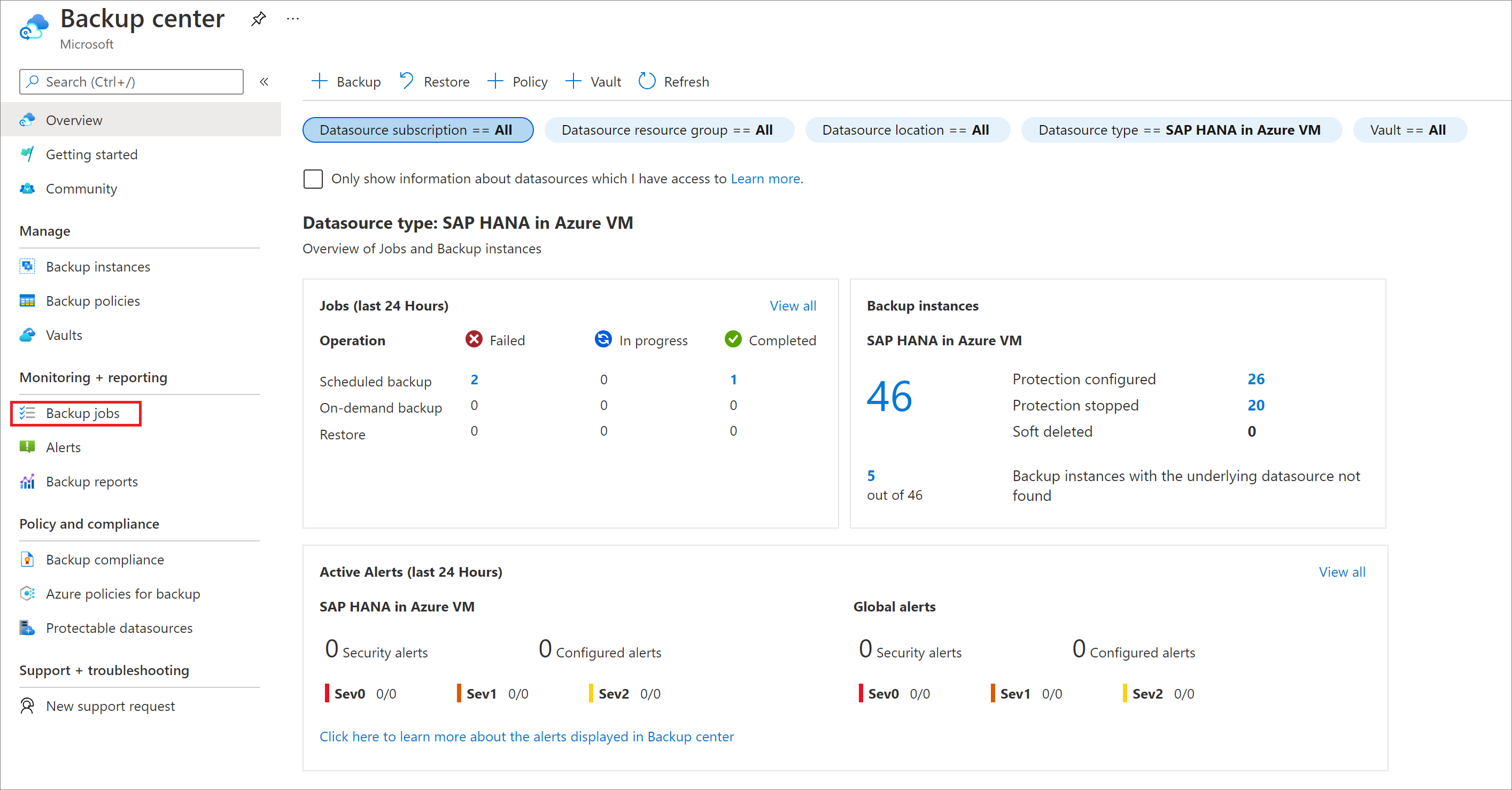The width and height of the screenshot is (1512, 790).
Task: Click View all for Jobs last 24 Hours
Action: click(793, 305)
